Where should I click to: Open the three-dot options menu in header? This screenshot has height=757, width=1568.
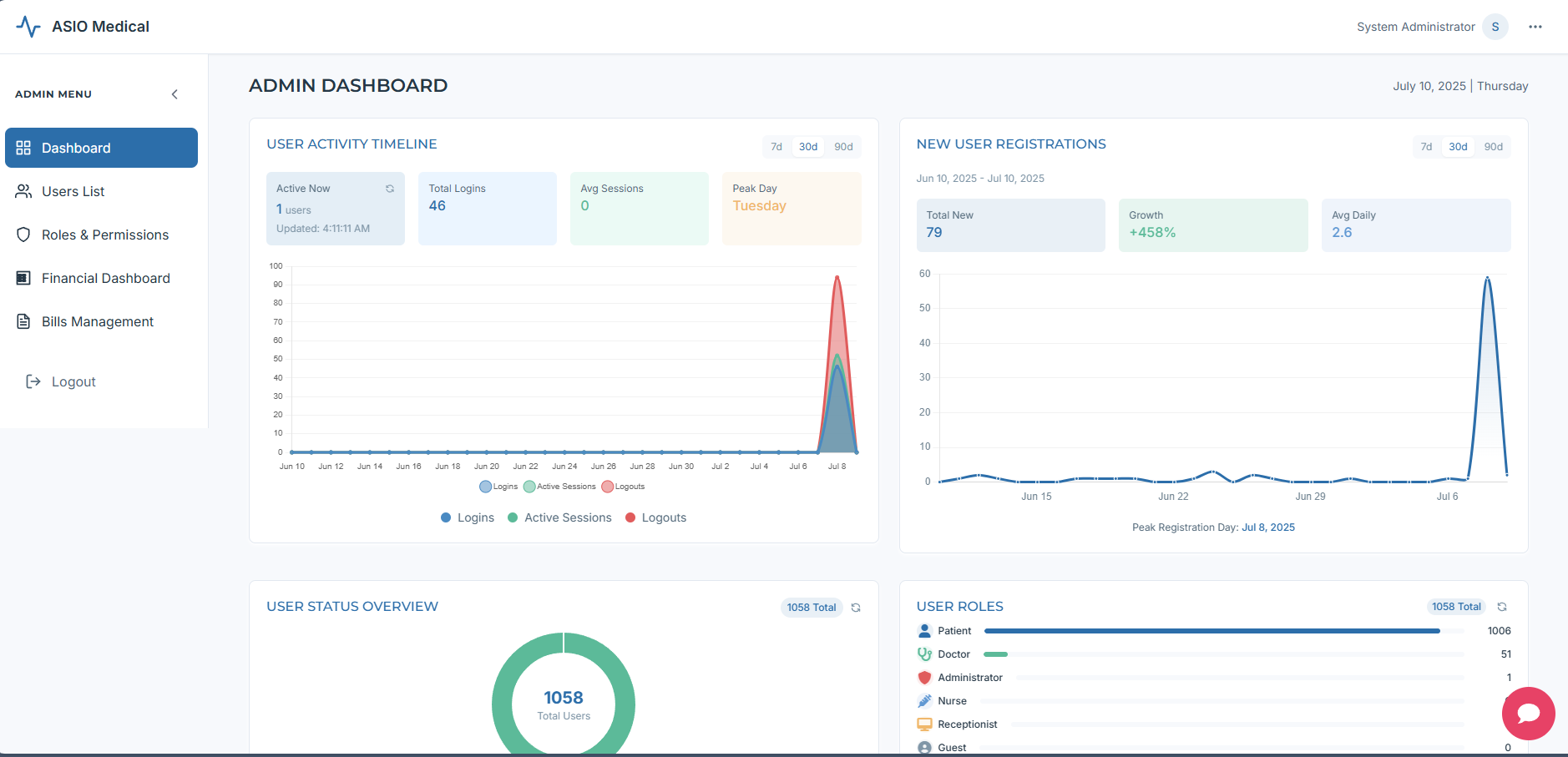coord(1535,27)
